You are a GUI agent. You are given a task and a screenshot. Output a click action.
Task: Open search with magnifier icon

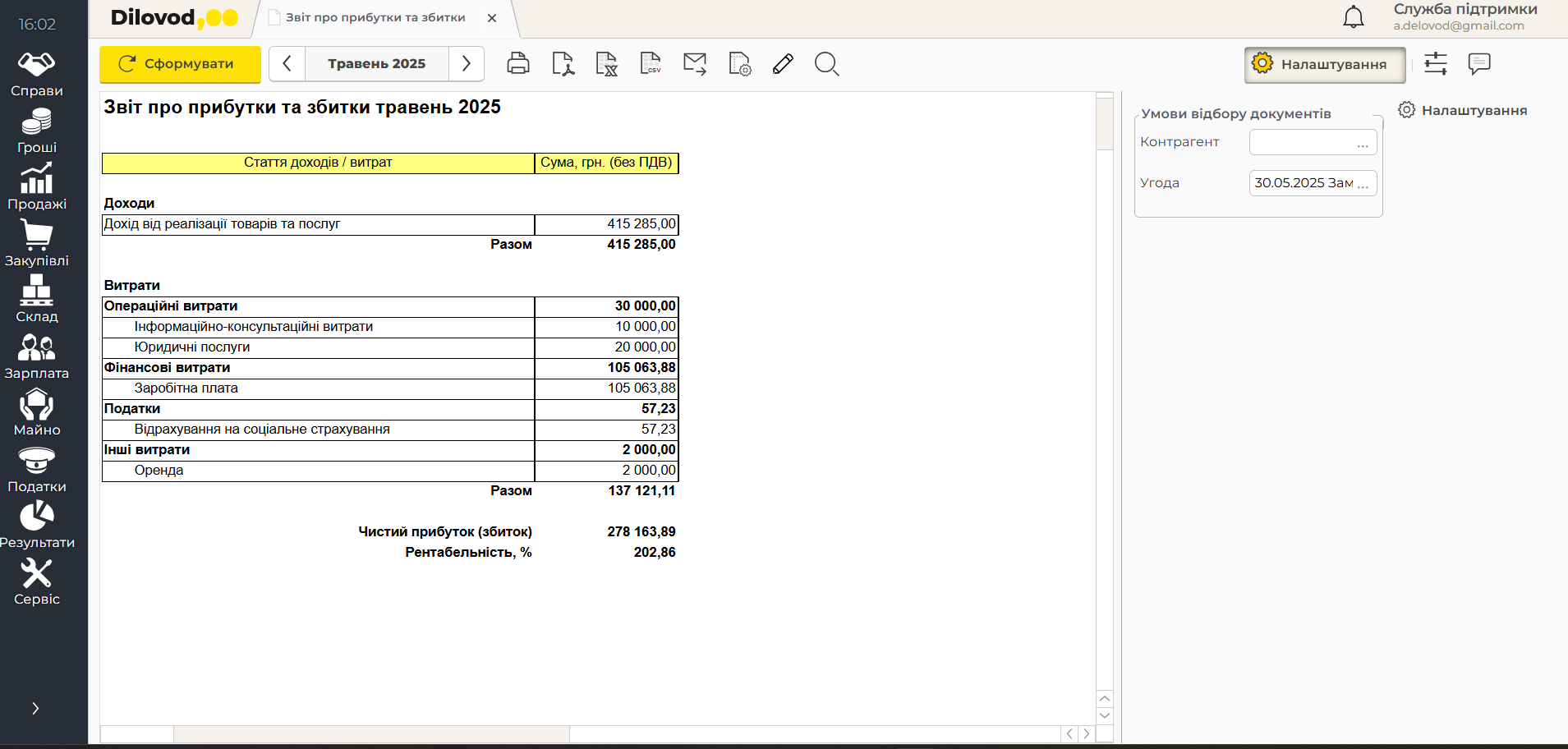(826, 64)
